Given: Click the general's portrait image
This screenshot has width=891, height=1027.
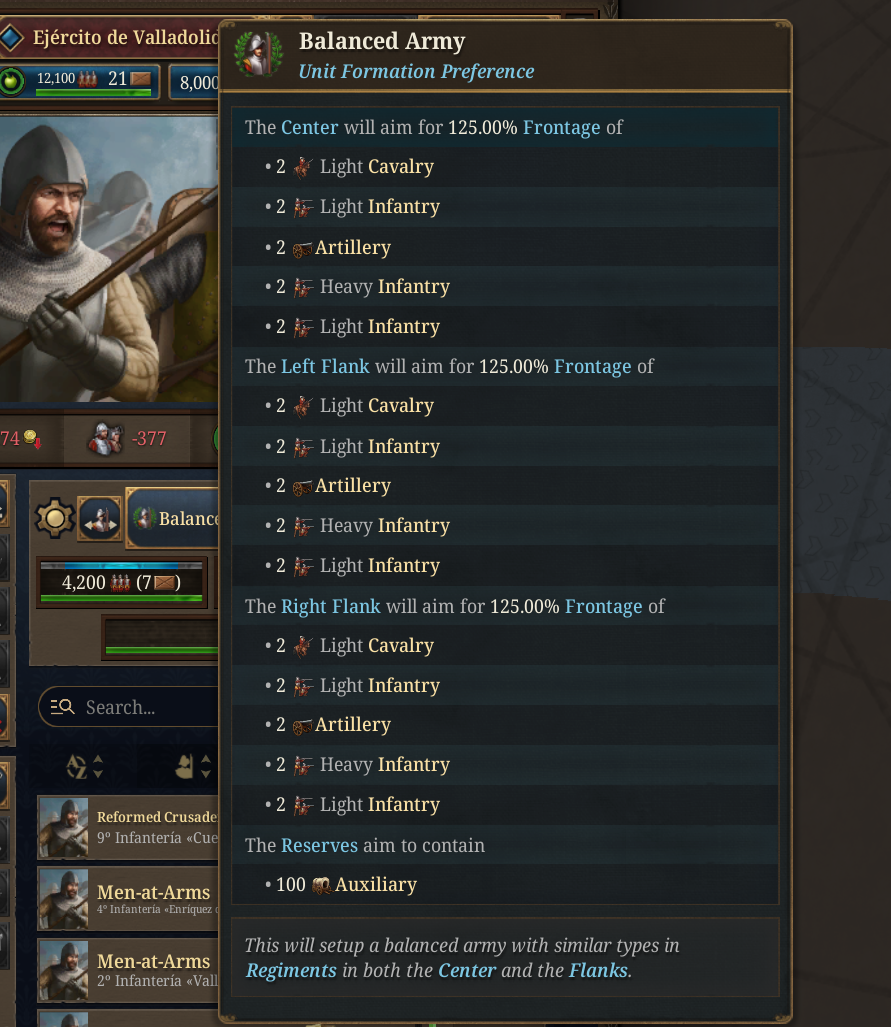Looking at the screenshot, I should [x=109, y=259].
